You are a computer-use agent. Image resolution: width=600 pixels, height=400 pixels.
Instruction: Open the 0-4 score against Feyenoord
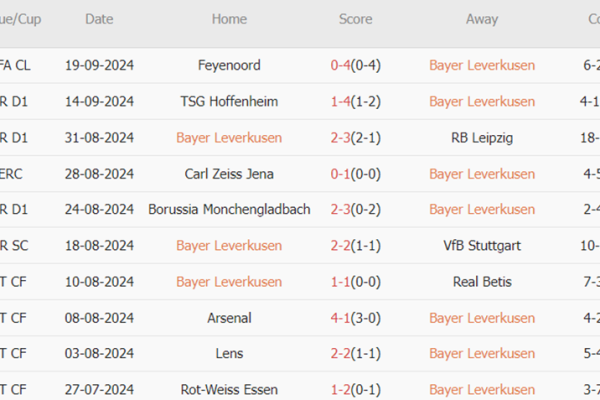click(x=340, y=65)
